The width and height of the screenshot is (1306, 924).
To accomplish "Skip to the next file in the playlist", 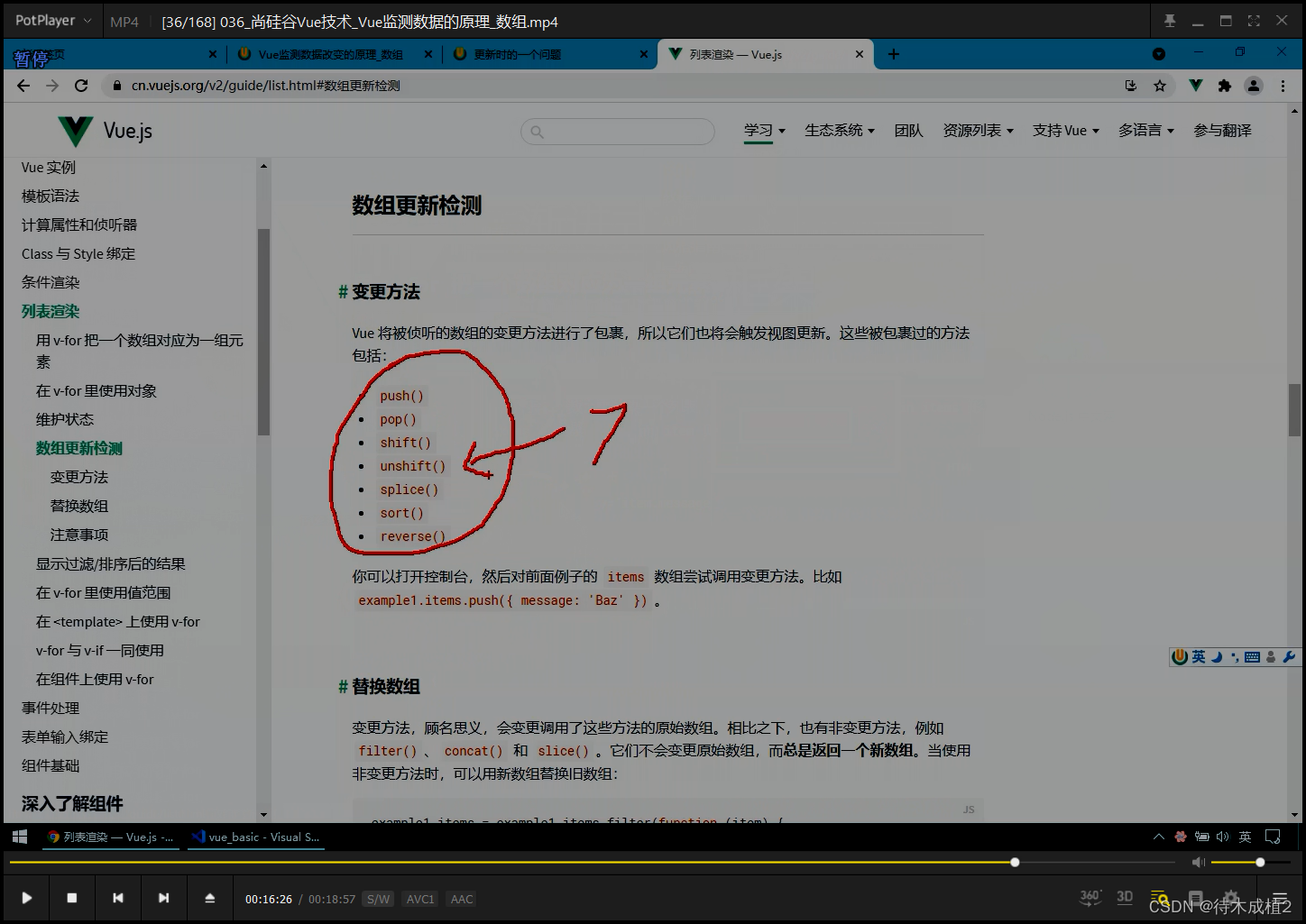I will [x=163, y=898].
